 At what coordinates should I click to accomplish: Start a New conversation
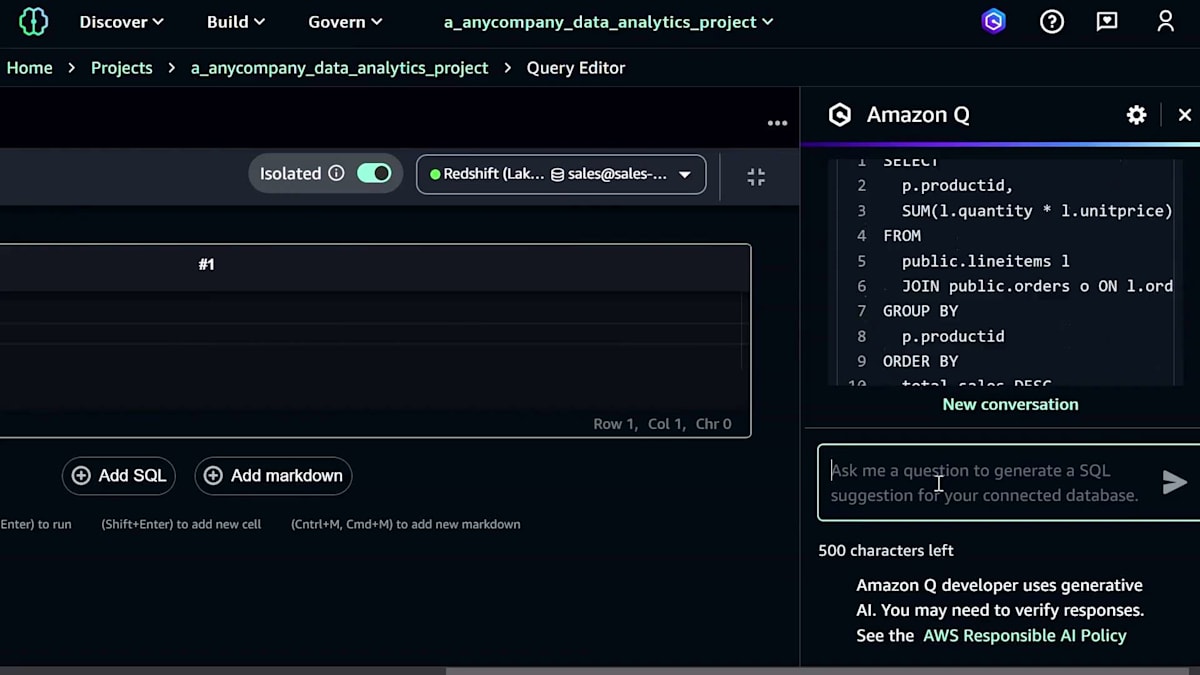click(x=1010, y=405)
